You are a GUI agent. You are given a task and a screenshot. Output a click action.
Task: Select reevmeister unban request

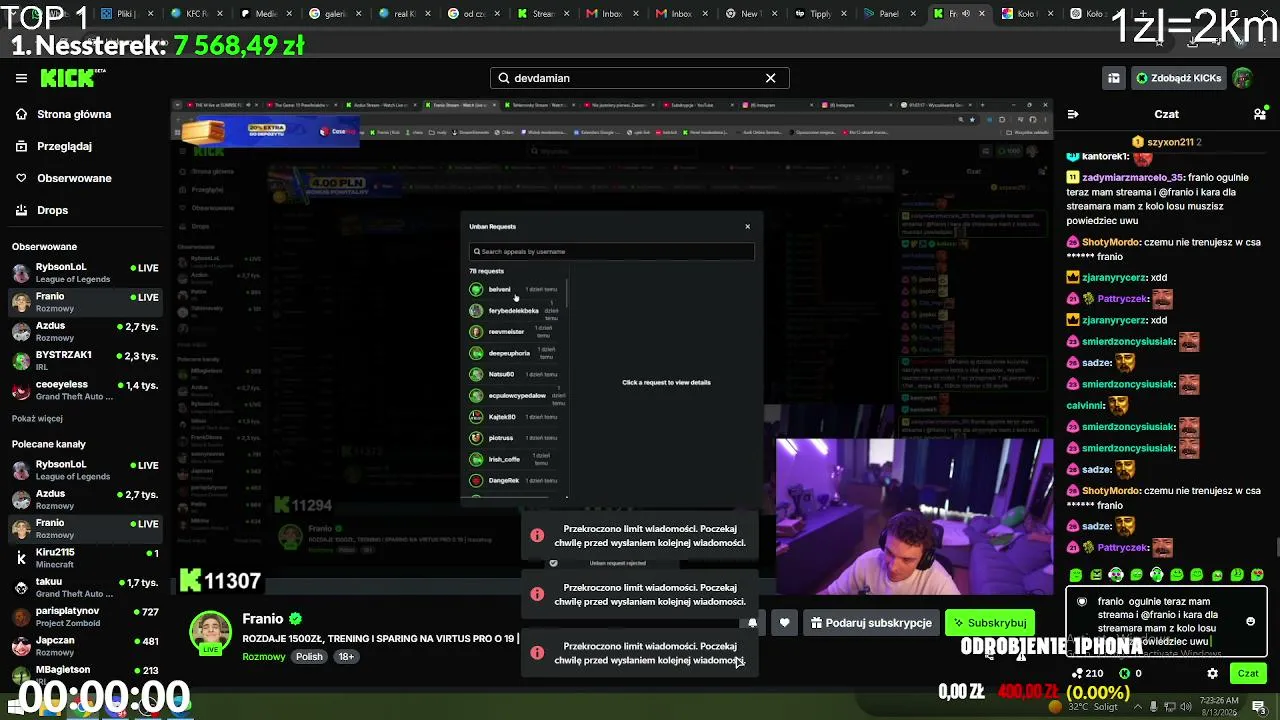[x=516, y=332]
